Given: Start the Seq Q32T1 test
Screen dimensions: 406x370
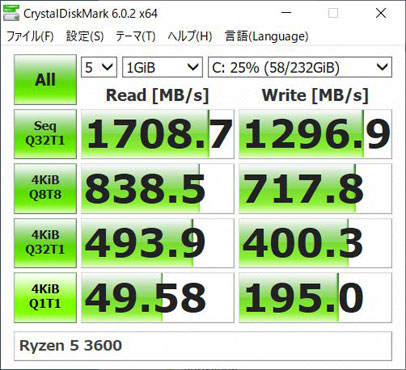Looking at the screenshot, I should [x=45, y=134].
